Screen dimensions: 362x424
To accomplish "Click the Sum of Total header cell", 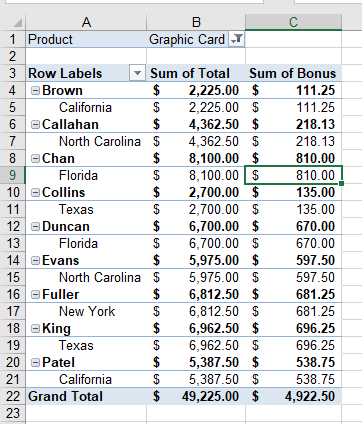I will (196, 73).
